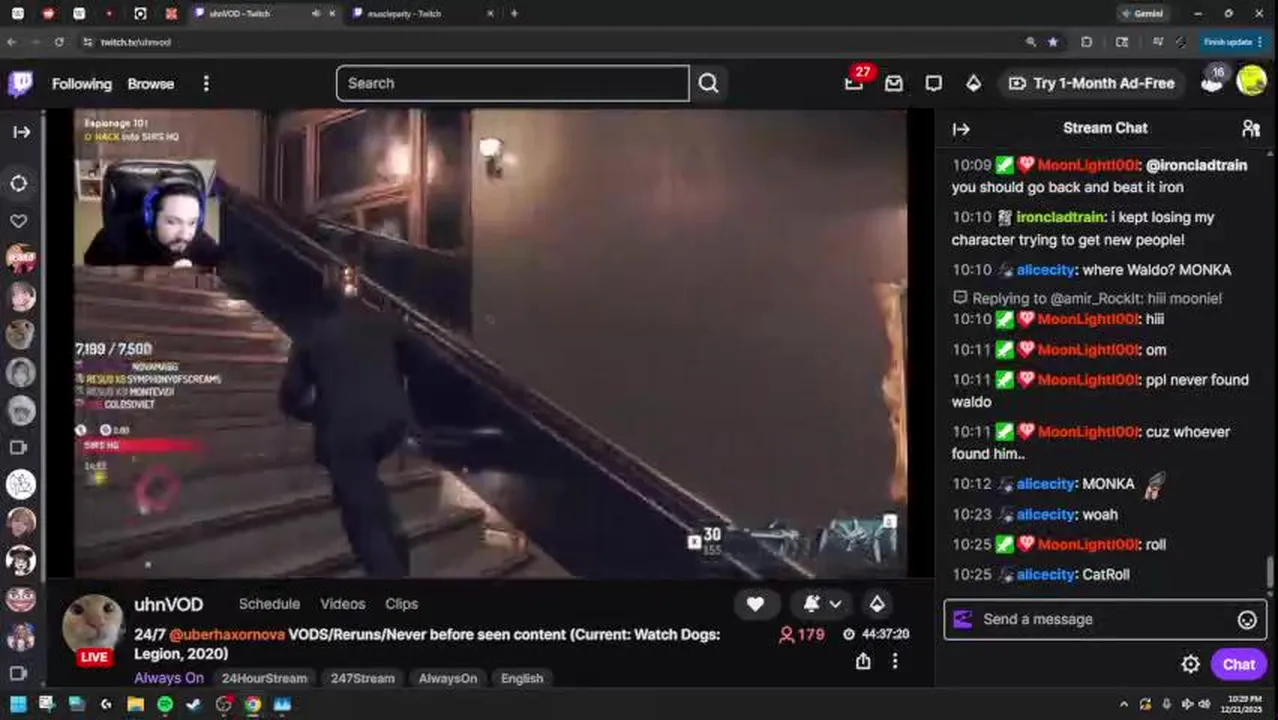Send message with the Chat button
Viewport: 1278px width, 720px height.
click(1238, 665)
